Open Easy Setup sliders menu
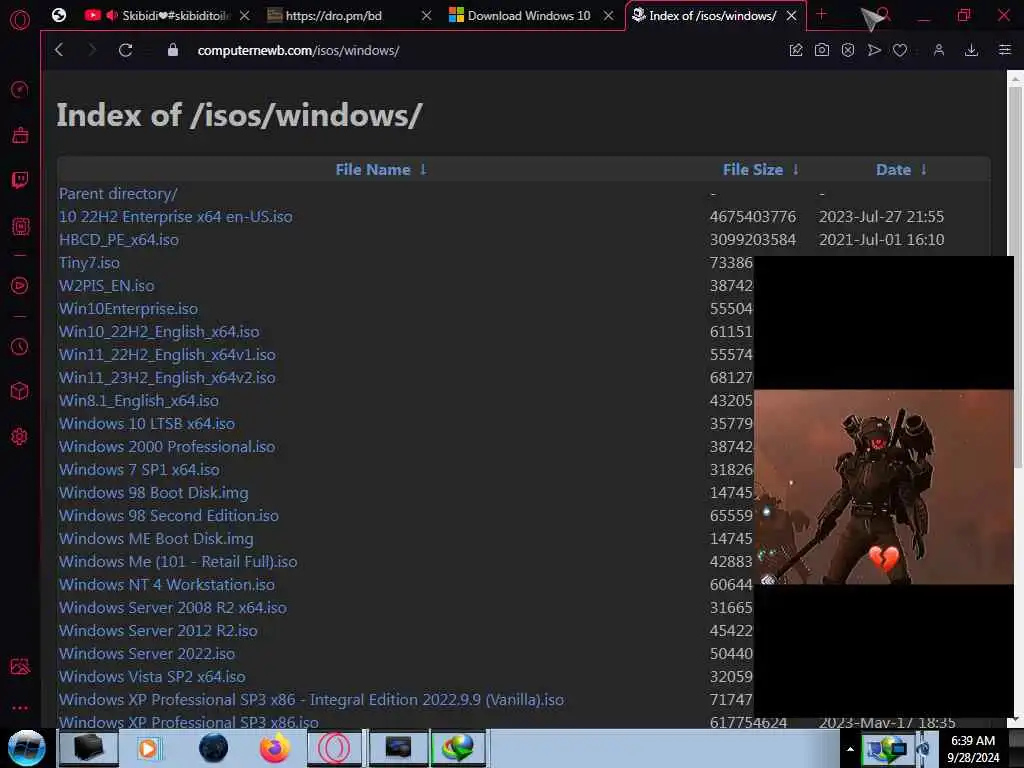This screenshot has width=1024, height=768. [x=1004, y=50]
